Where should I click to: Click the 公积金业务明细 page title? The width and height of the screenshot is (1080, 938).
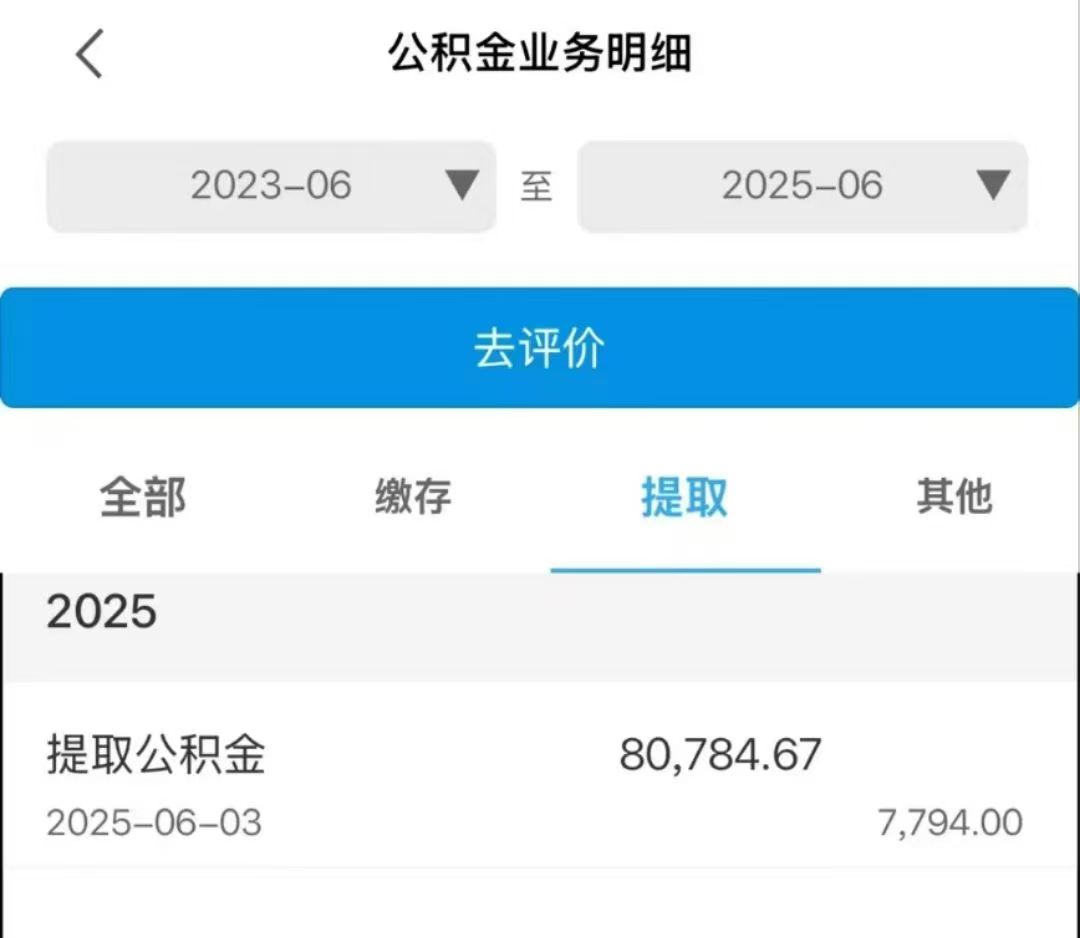click(540, 53)
